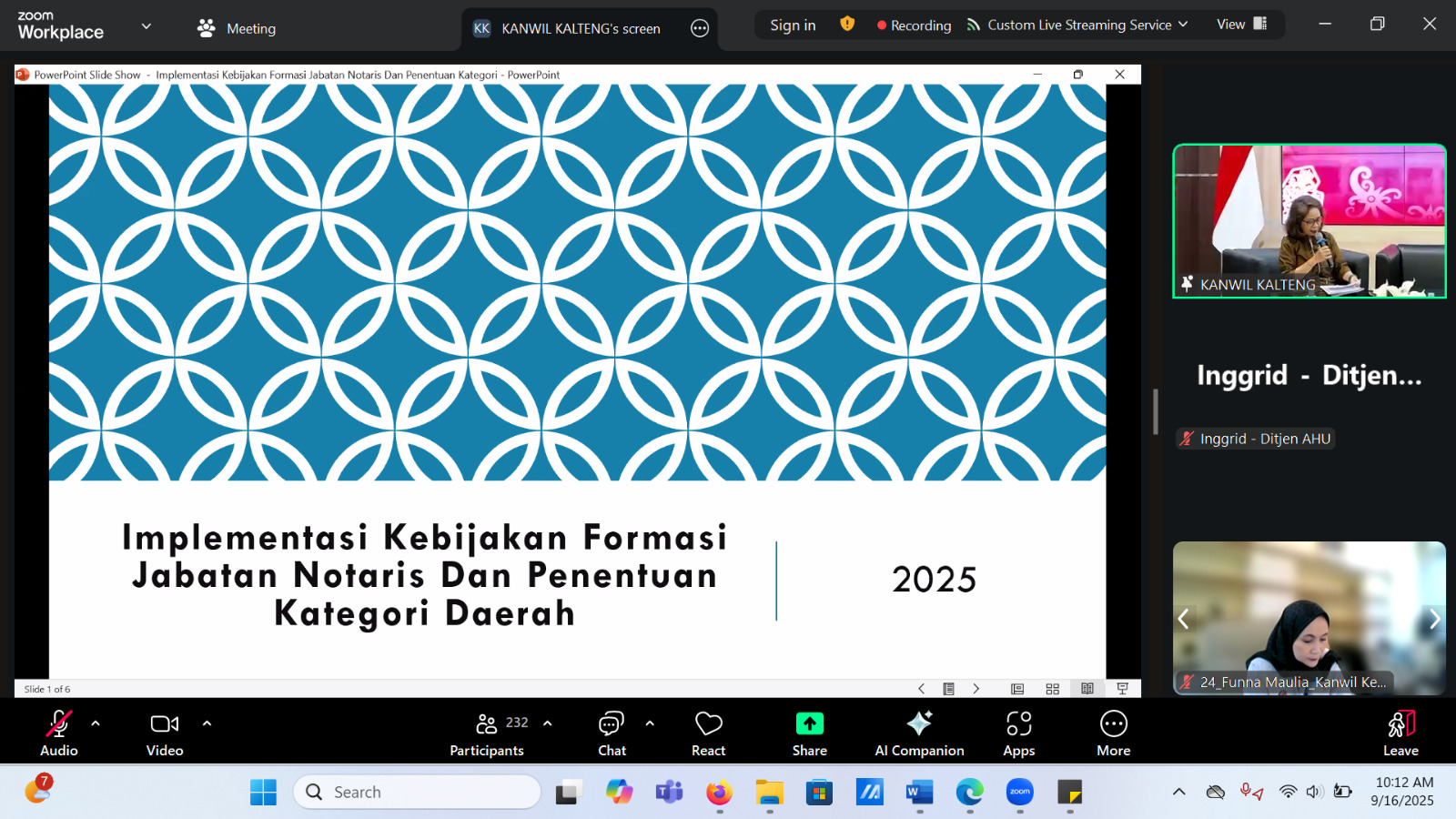Screen dimensions: 1456x819
Task: Open the View layout menu
Action: coord(1241,25)
